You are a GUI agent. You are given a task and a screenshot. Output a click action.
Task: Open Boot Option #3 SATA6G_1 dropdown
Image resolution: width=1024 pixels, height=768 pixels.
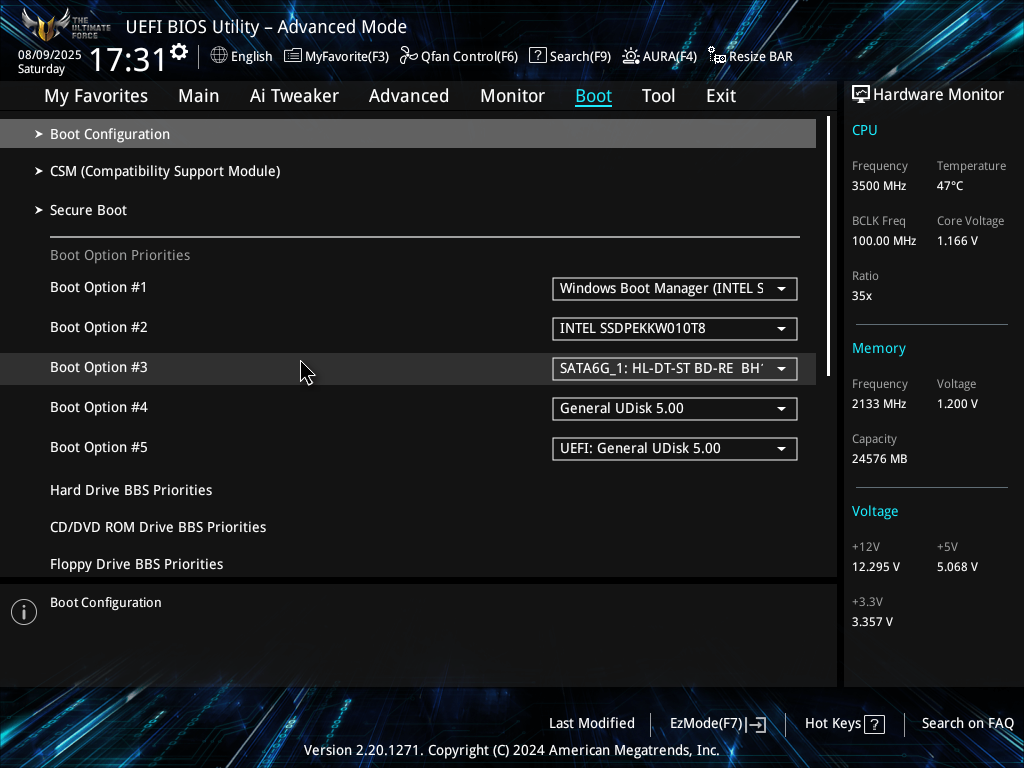point(675,368)
